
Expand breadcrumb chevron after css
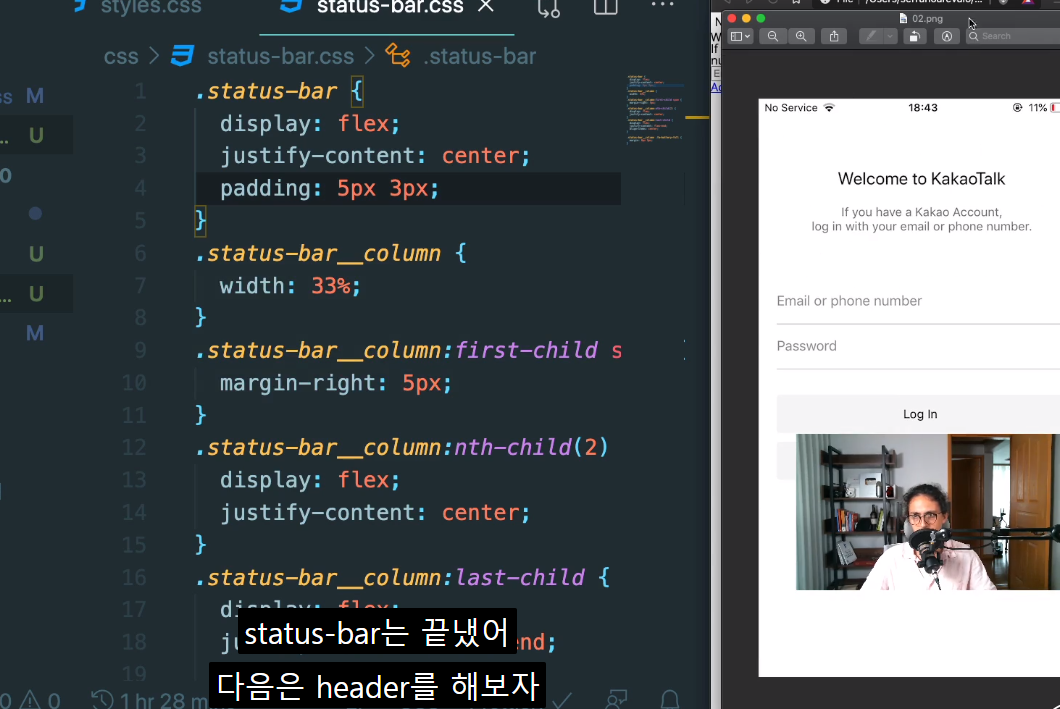[154, 56]
